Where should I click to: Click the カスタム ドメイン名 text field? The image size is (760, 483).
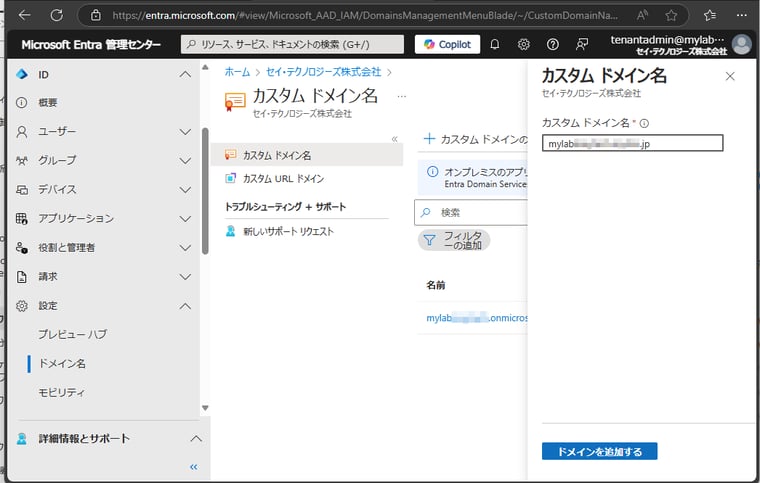pos(633,143)
